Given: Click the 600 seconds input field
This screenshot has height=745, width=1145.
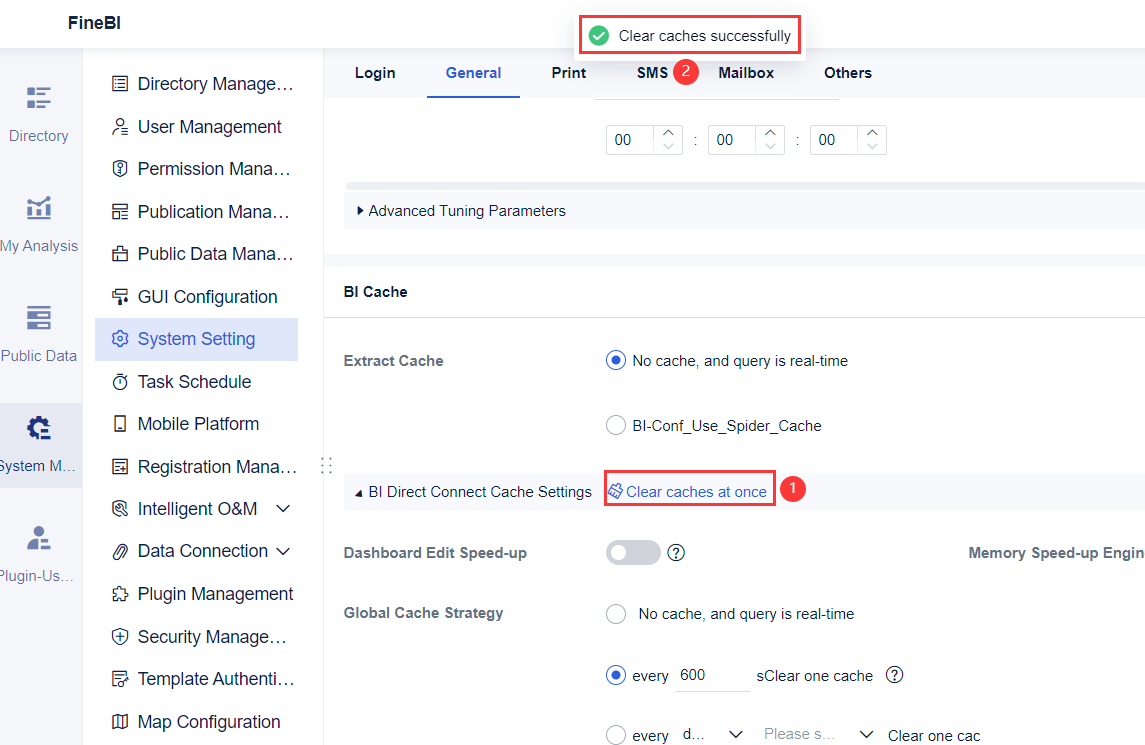Looking at the screenshot, I should (710, 675).
